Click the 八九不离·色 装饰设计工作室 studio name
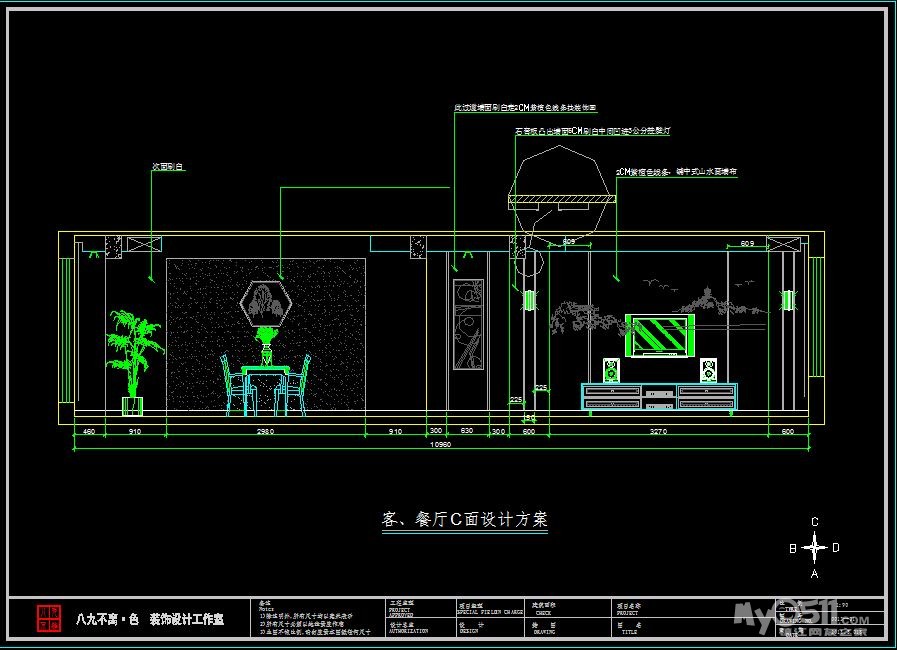 [x=150, y=619]
